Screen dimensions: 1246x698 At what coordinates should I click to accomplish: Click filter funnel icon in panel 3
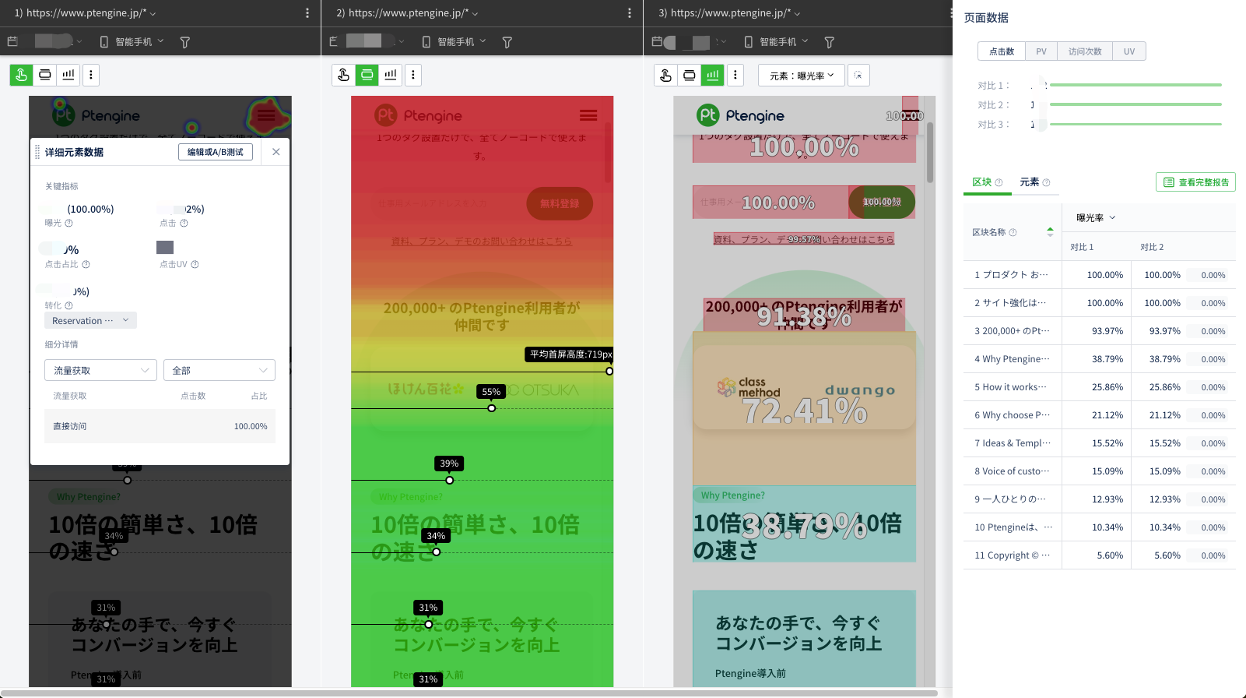[x=829, y=42]
